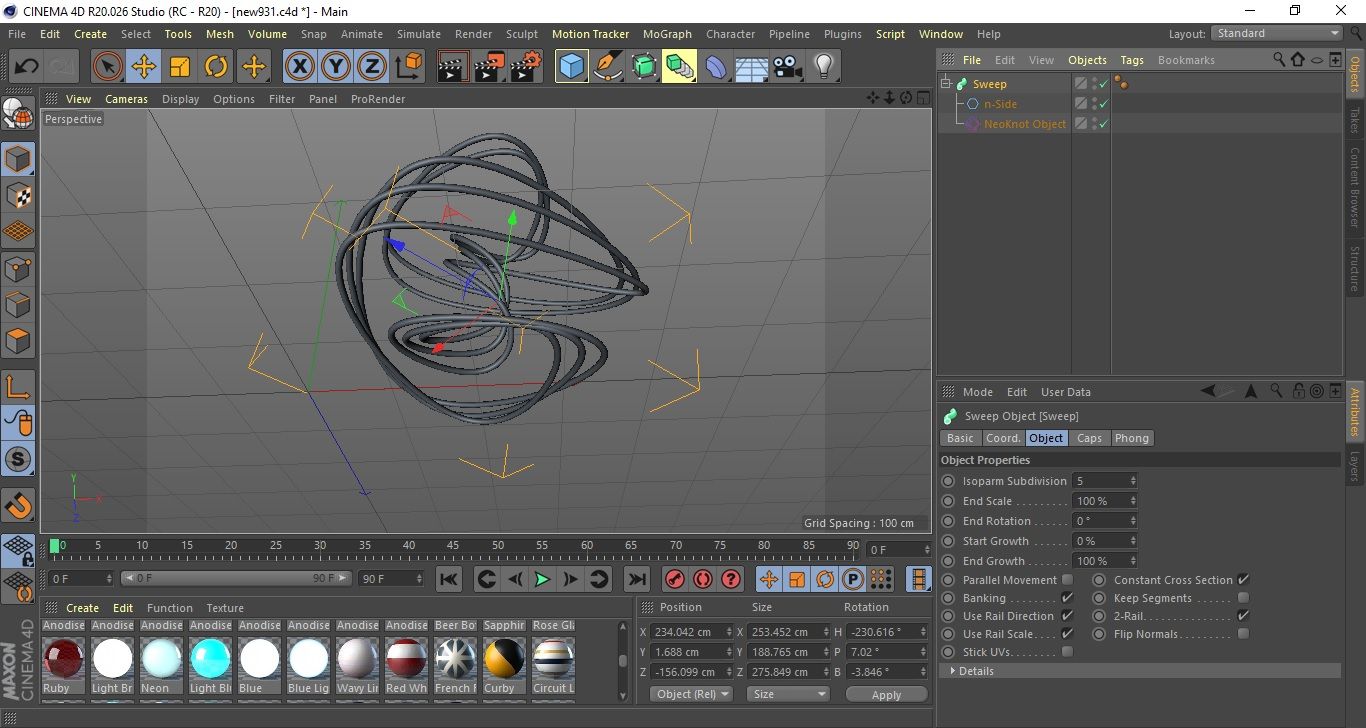Screen dimensions: 1366x728
Task: Click the coordinate system icon
Action: tap(409, 67)
